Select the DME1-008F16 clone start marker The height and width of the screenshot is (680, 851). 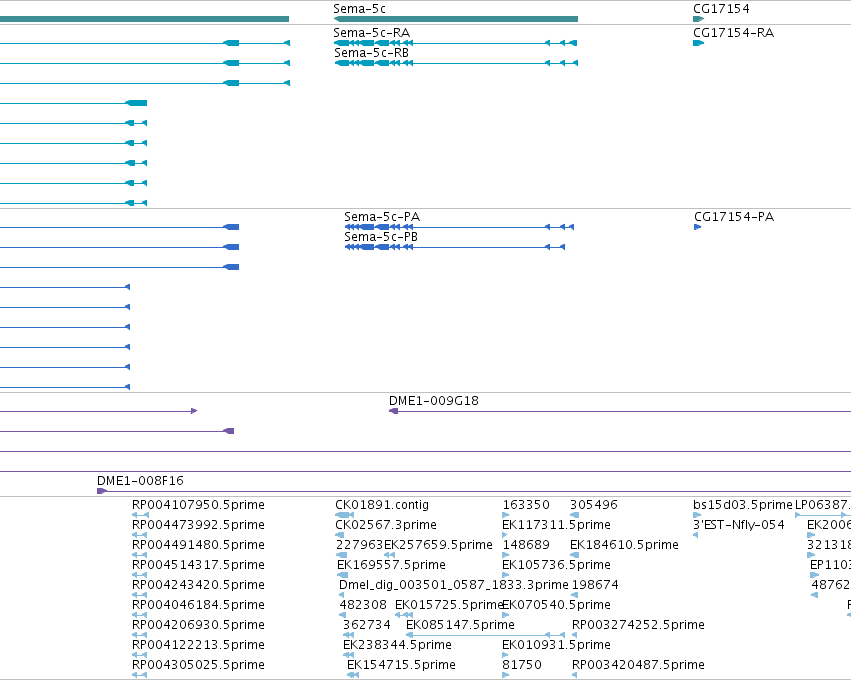pos(101,491)
